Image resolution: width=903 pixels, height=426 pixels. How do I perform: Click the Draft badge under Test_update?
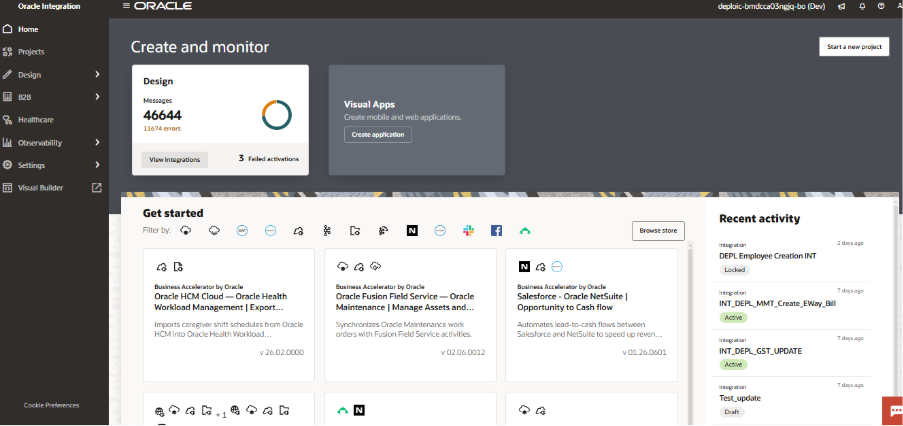732,412
